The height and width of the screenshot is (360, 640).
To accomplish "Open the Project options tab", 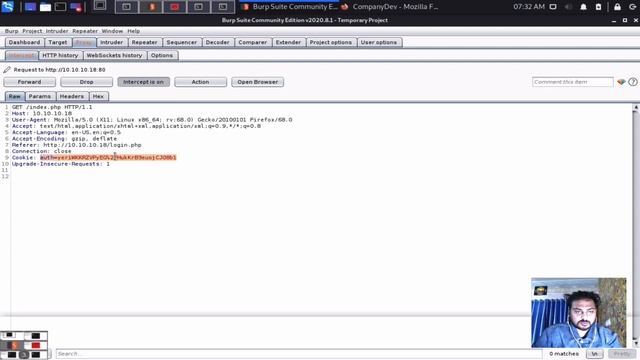I will click(x=331, y=42).
